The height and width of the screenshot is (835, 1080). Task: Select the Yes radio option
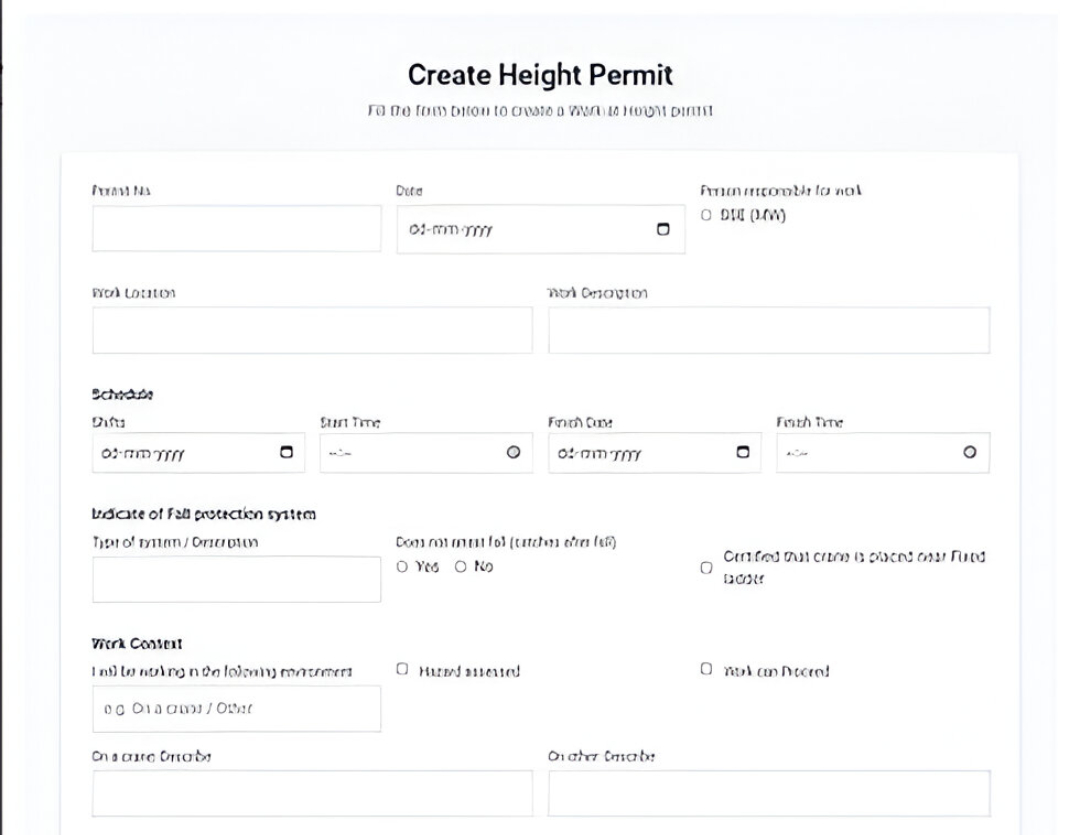402,567
